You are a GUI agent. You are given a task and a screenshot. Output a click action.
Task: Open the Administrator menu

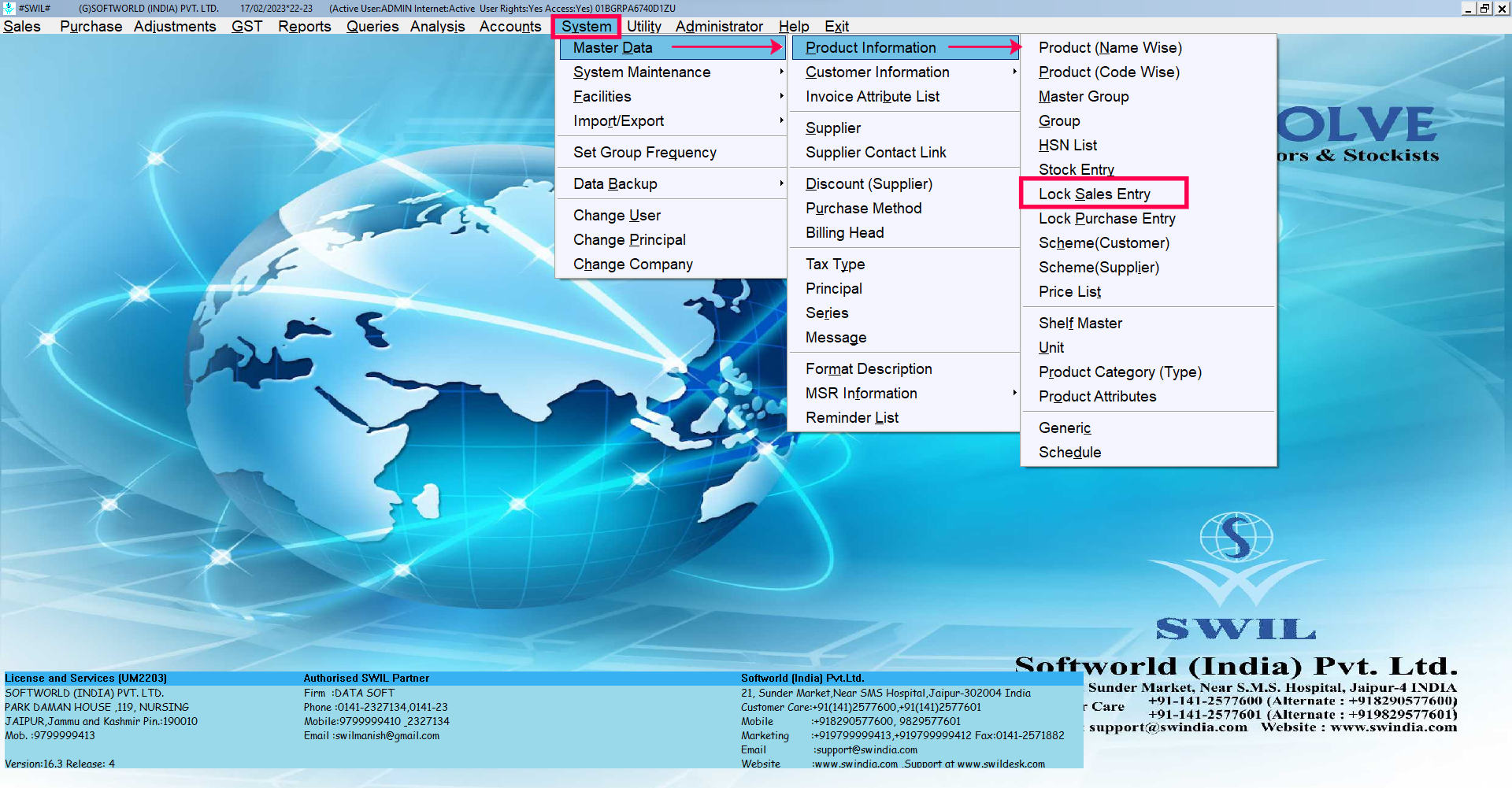pos(719,26)
